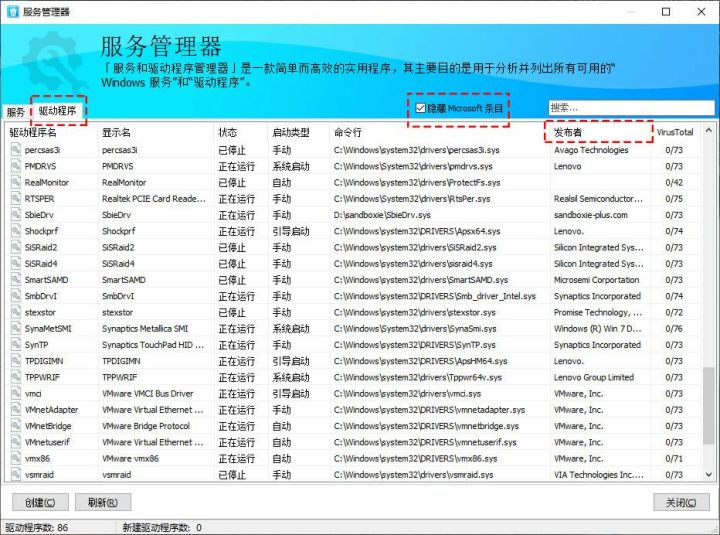Open the 驱动程序 tab

tap(57, 111)
